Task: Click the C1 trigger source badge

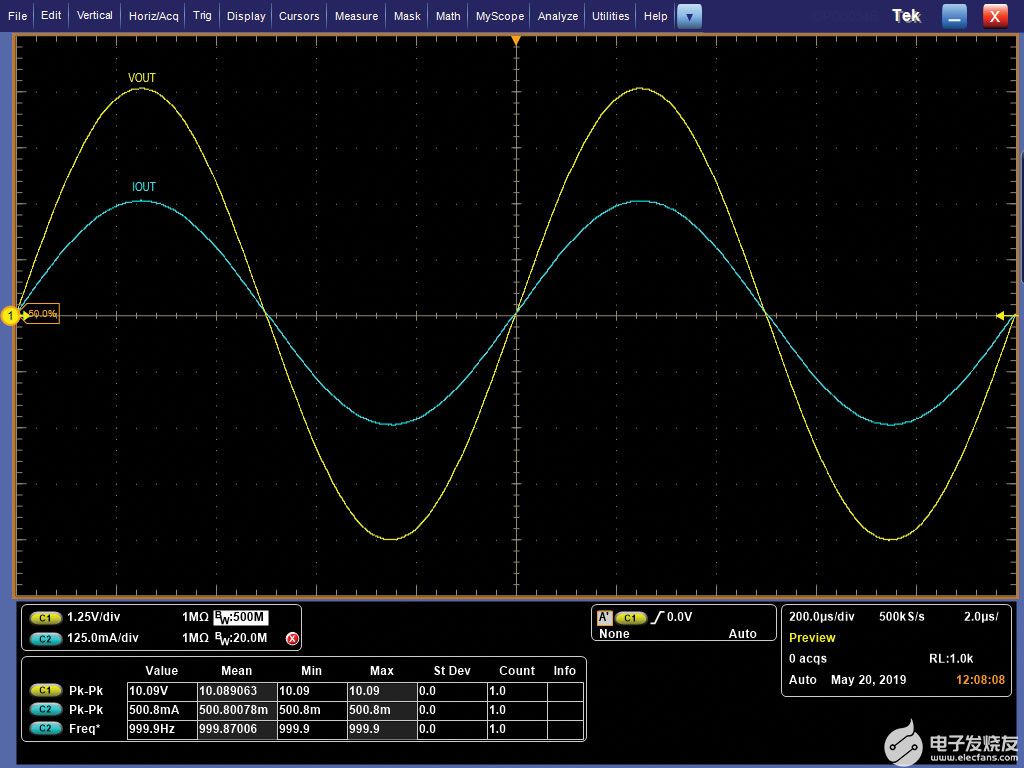Action: (x=631, y=617)
